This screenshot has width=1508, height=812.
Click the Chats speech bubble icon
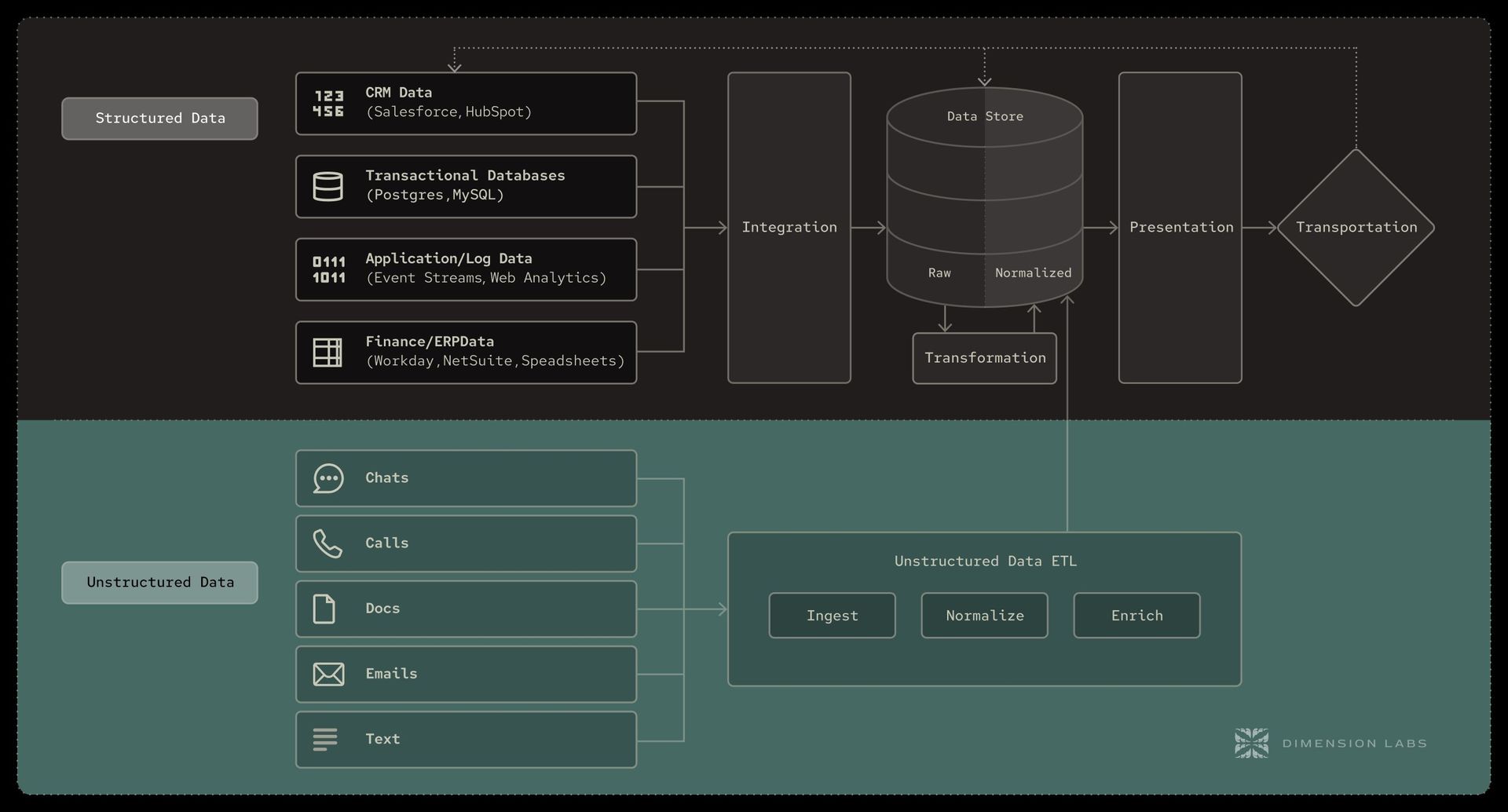(328, 478)
